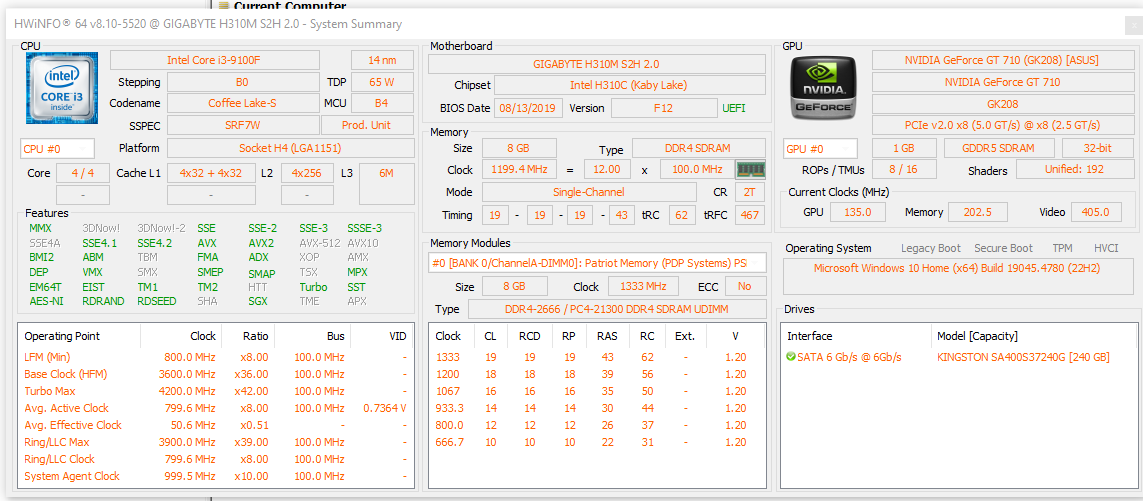
Task: Click the Operating Point column header
Action: [62, 336]
